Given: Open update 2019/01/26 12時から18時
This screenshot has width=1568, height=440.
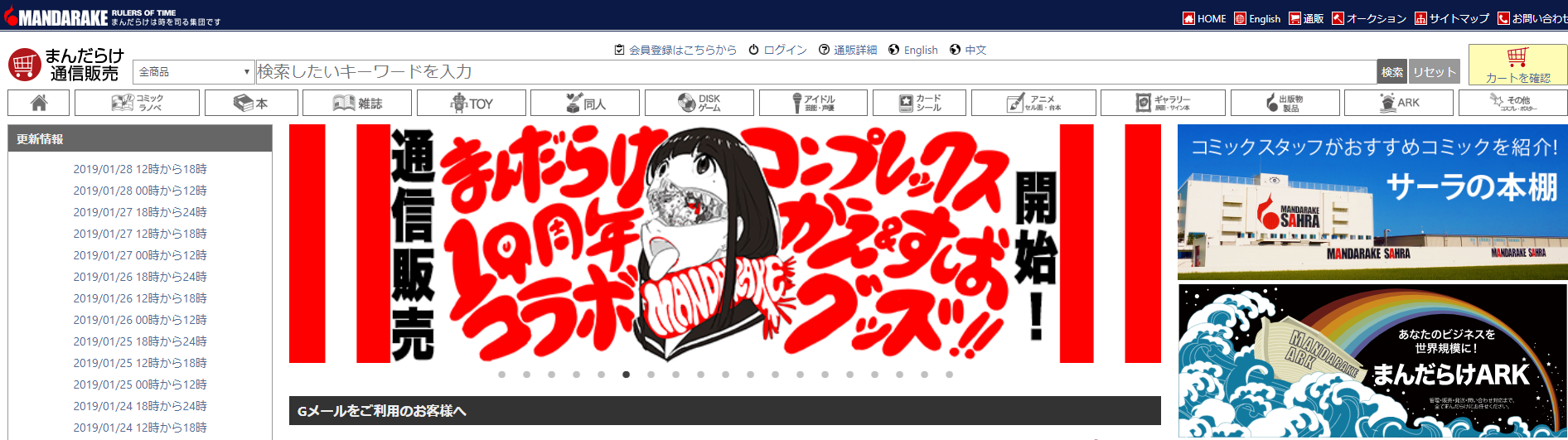Looking at the screenshot, I should pos(140,298).
